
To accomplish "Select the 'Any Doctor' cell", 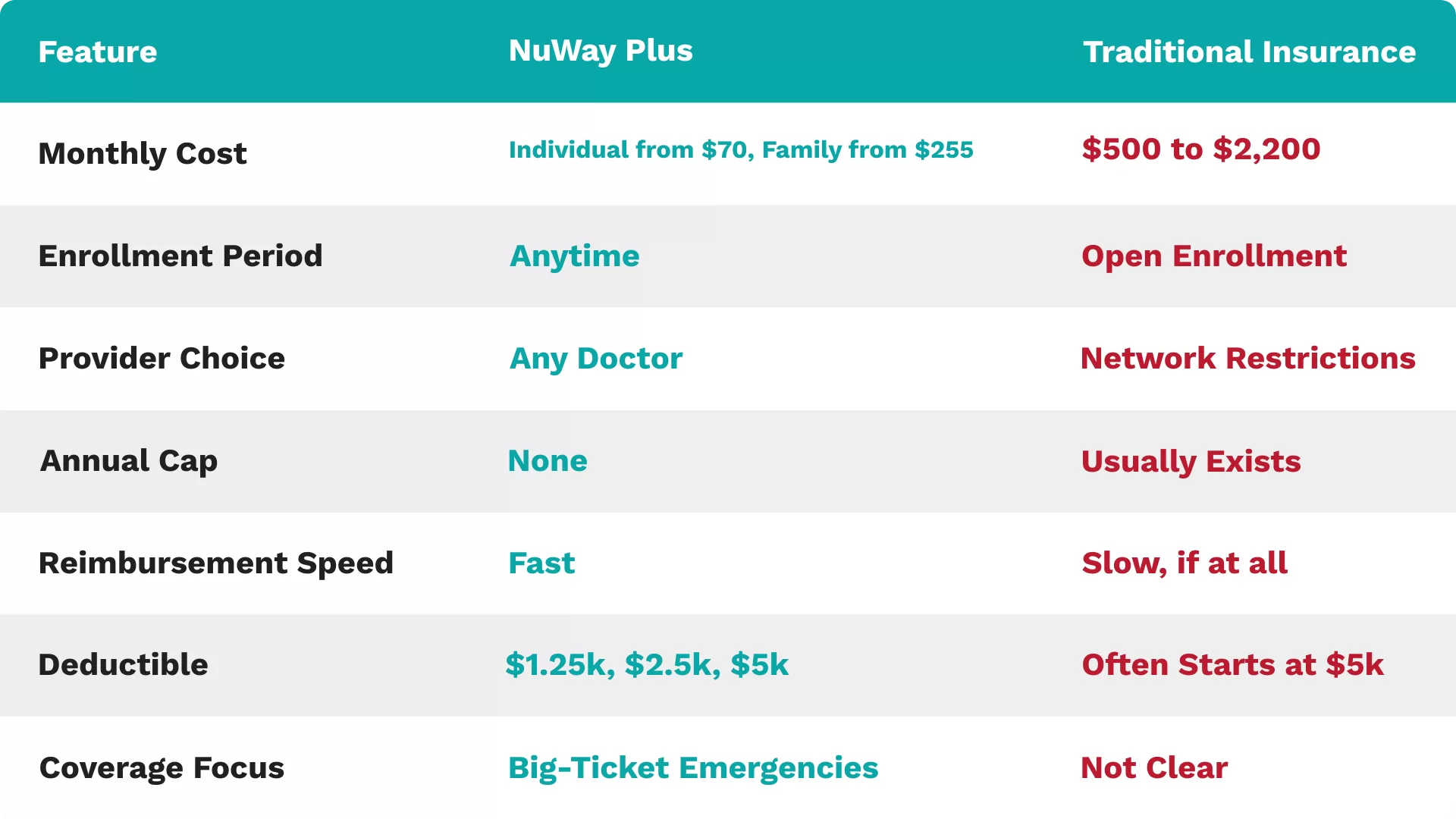I will pyautogui.click(x=595, y=358).
